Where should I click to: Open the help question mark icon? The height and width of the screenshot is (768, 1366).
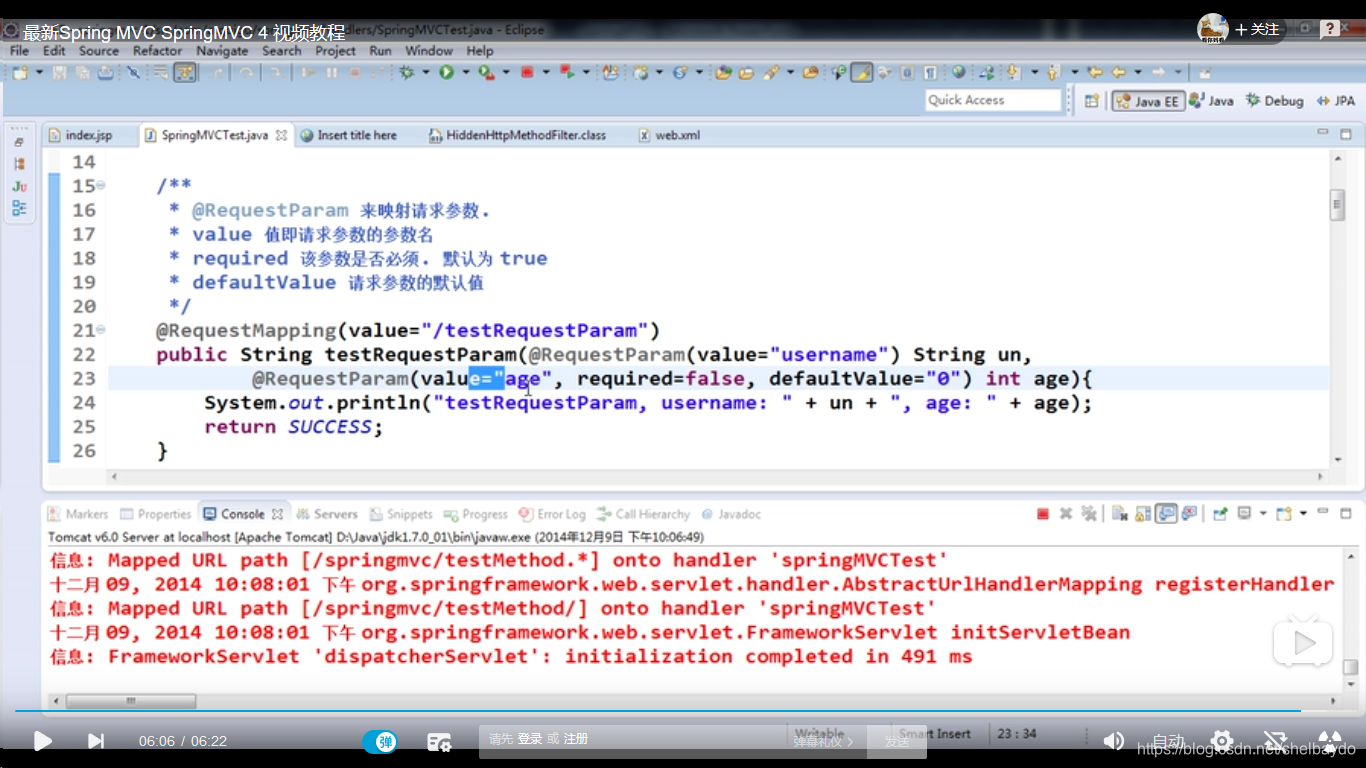tap(1330, 29)
